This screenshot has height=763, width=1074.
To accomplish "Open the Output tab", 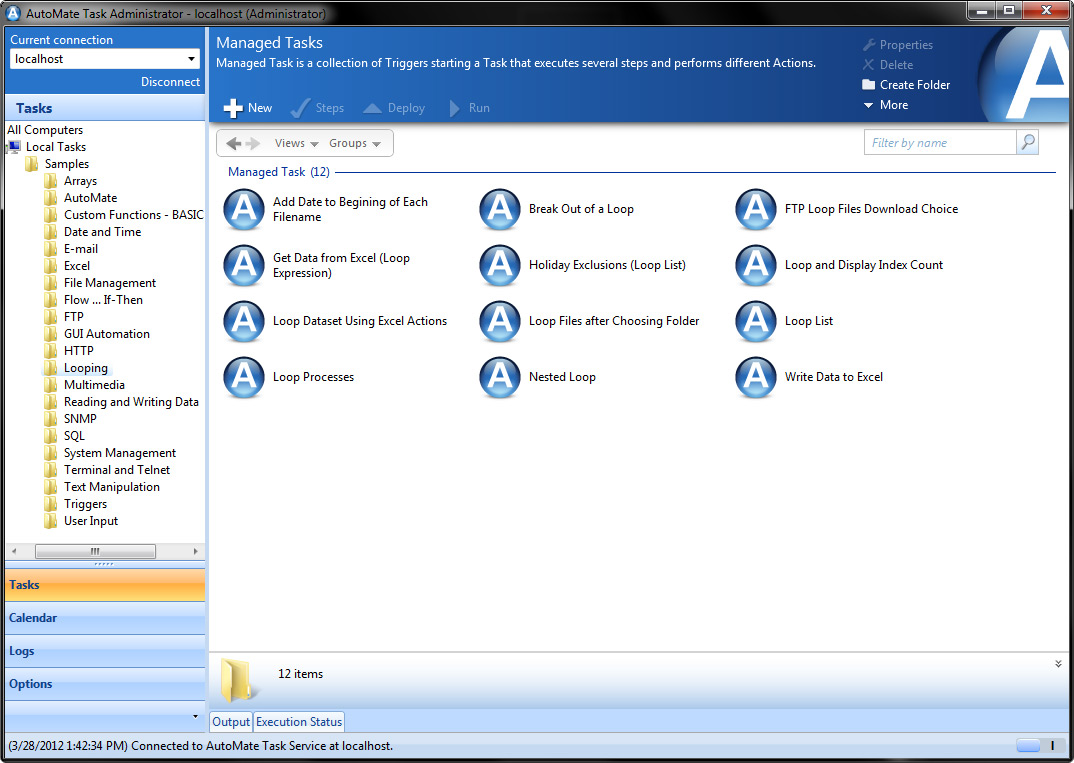I will 231,722.
